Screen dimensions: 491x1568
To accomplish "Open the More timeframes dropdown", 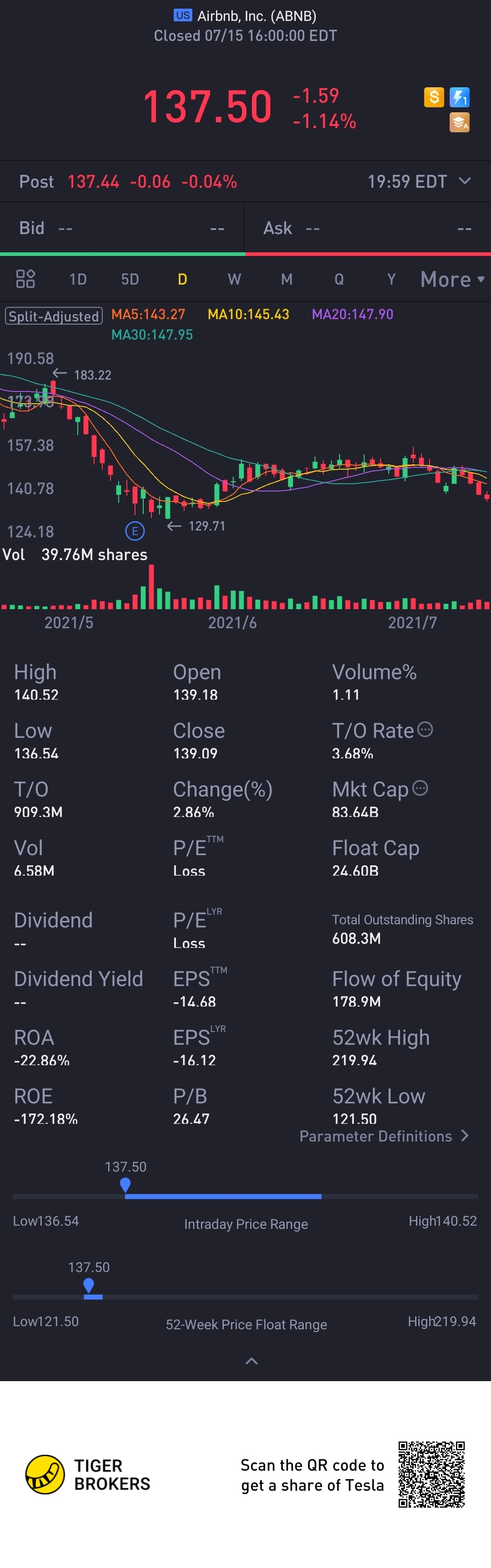I will click(x=451, y=280).
